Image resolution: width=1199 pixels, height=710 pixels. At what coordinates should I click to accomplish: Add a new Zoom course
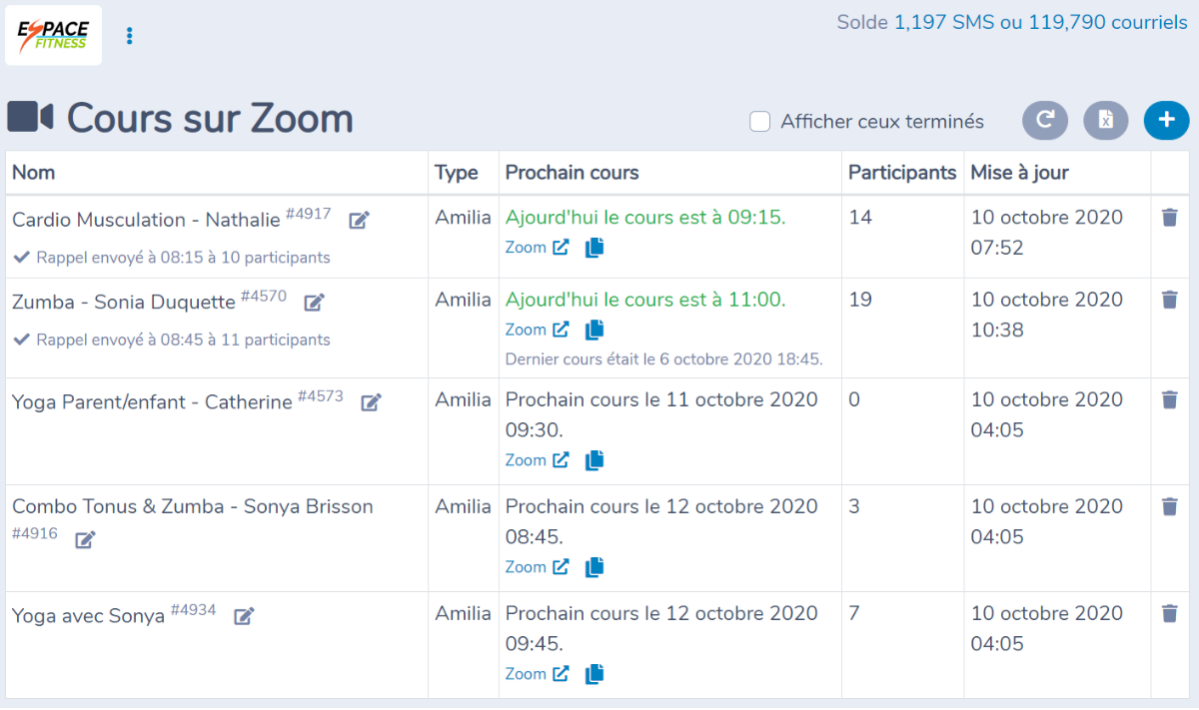tap(1166, 120)
